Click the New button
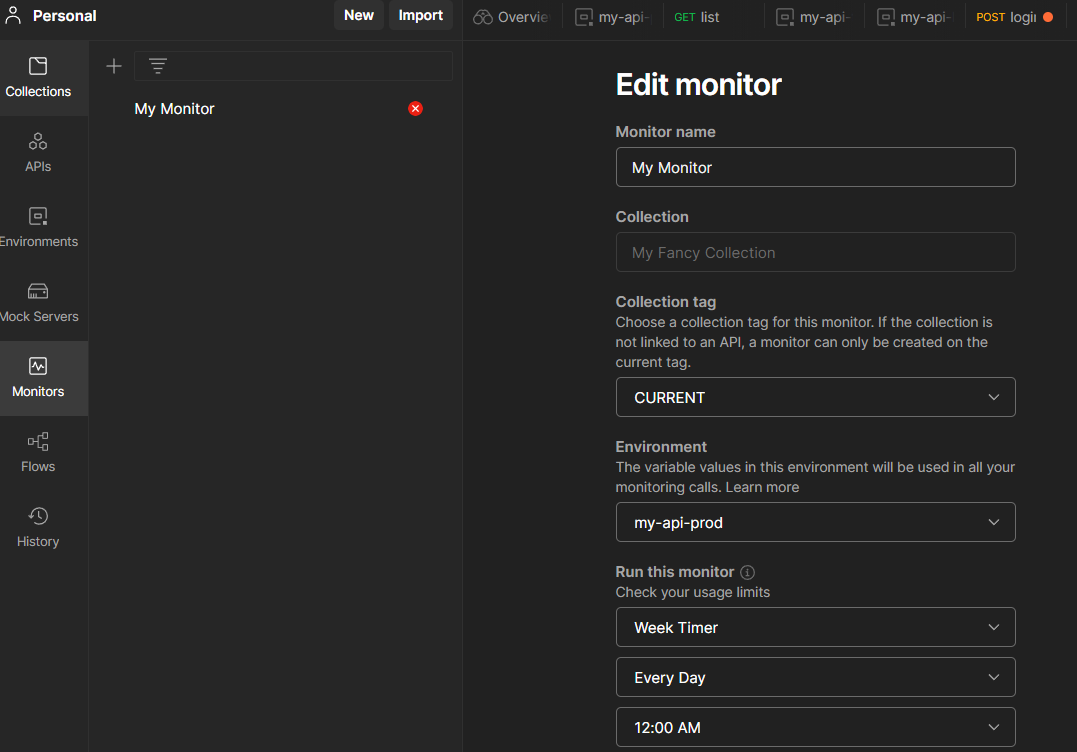 point(359,15)
